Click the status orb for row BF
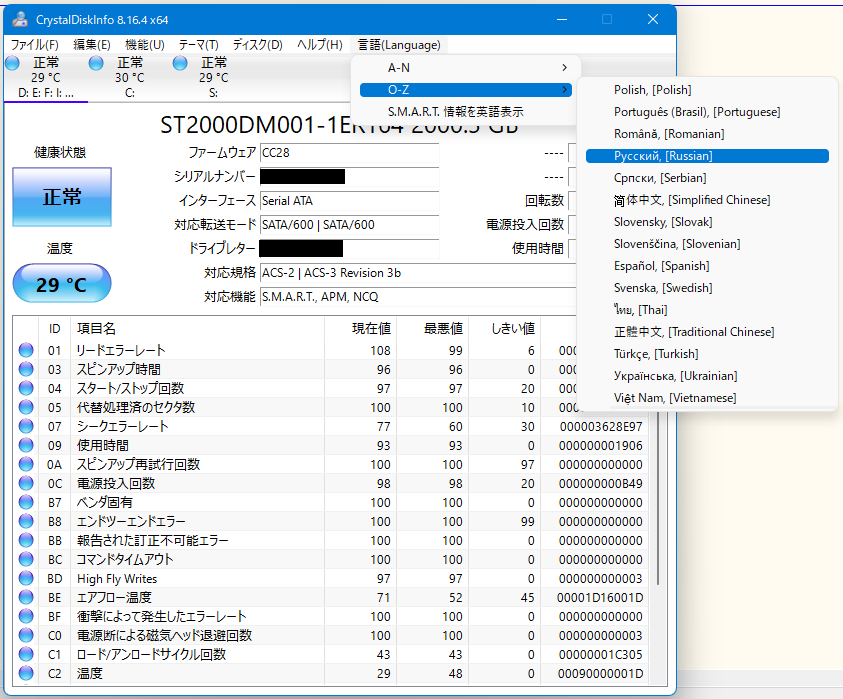This screenshot has width=843, height=699. (26, 616)
